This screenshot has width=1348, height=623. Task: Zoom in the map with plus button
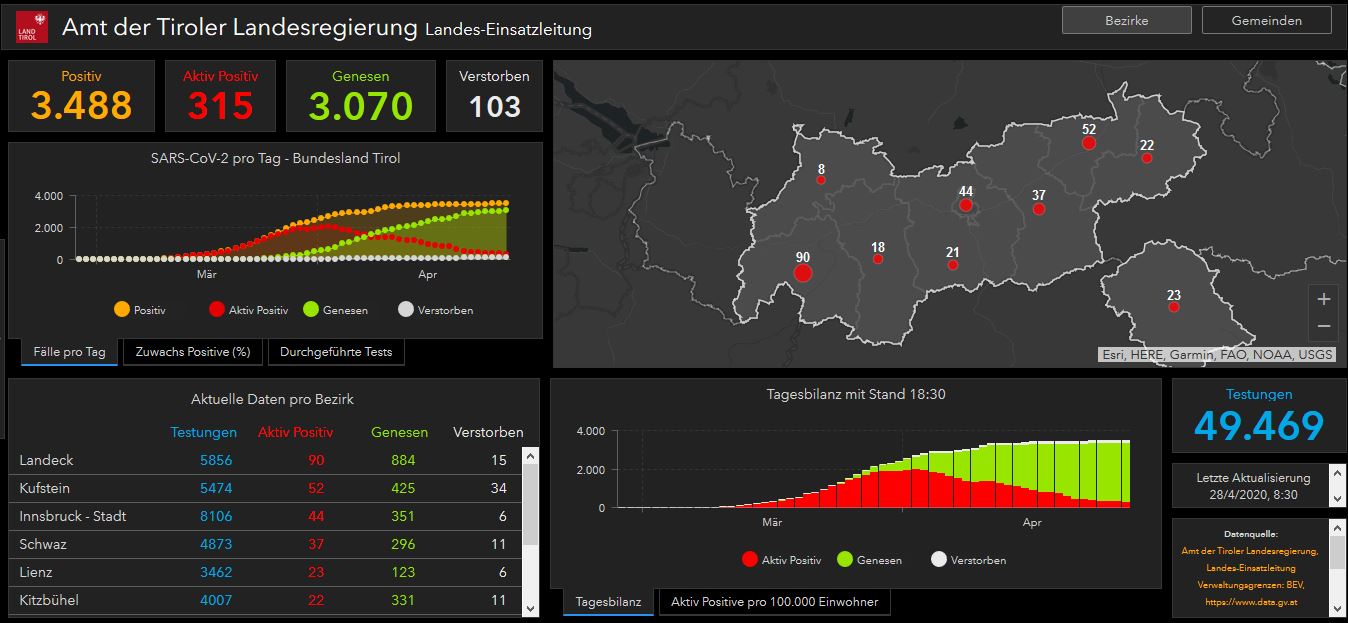point(1324,299)
